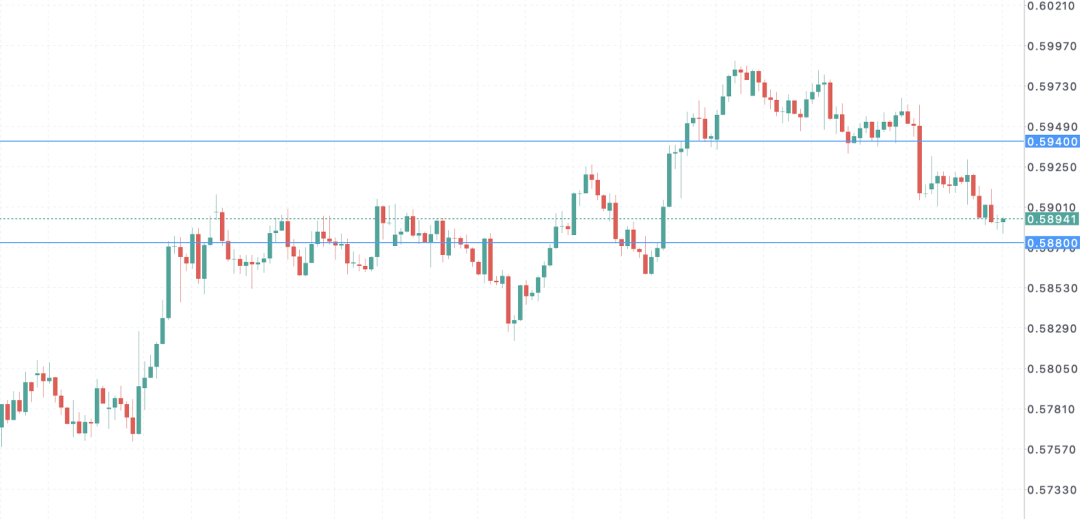1080x519 pixels.
Task: Click the 0.58050 price axis label
Action: [x=1052, y=370]
